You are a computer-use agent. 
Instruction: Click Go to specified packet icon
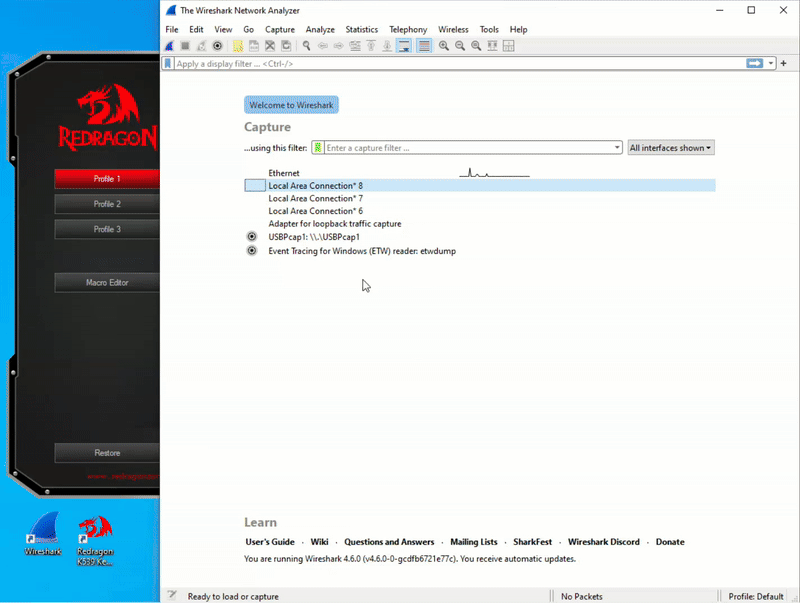pyautogui.click(x=355, y=46)
